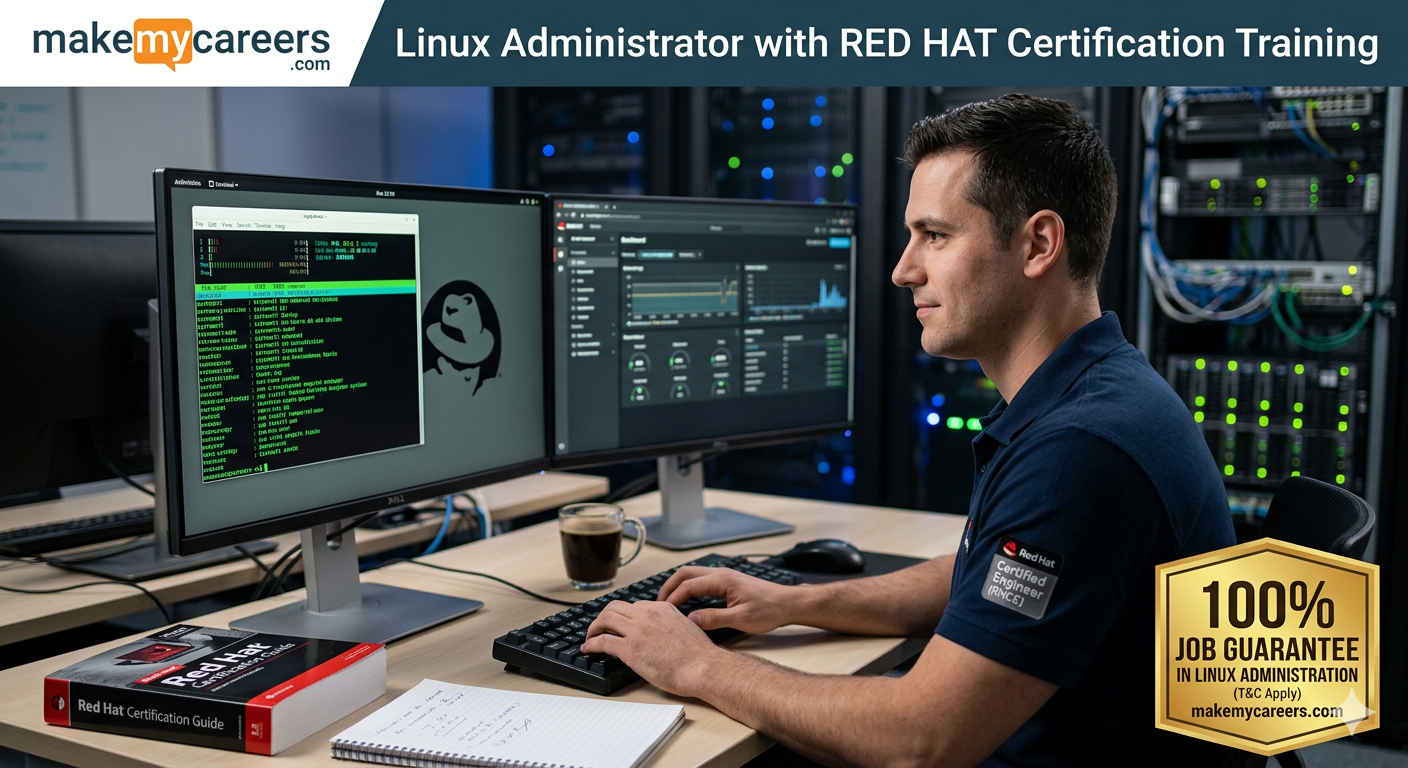Open the time range dropdown beside the host selector
1408x768 pixels.
point(688,255)
